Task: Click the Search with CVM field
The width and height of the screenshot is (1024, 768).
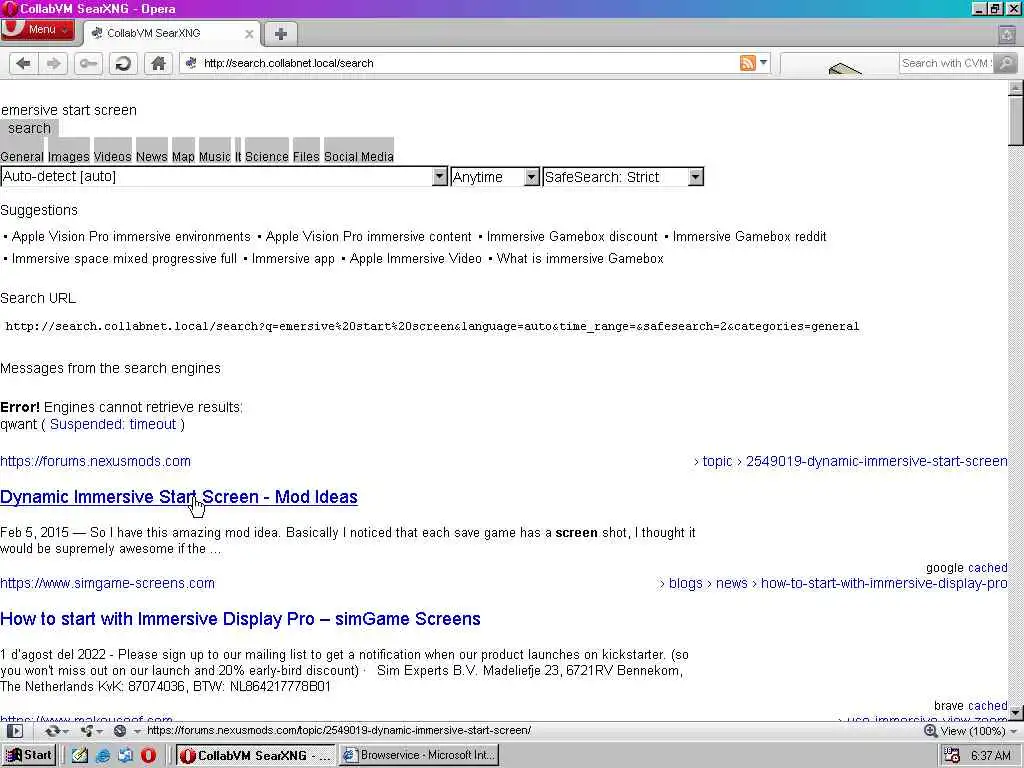Action: pyautogui.click(x=946, y=63)
